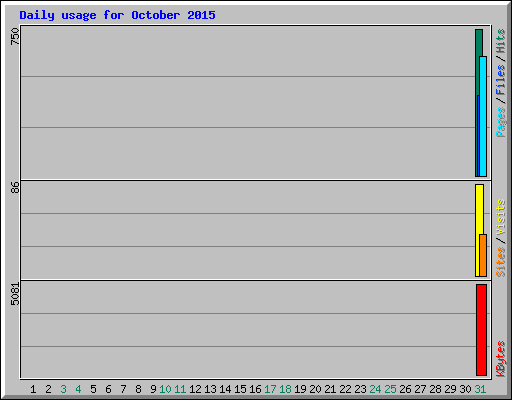The width and height of the screenshot is (512, 400).
Task: Click the Visits legend label
Action: 501,217
